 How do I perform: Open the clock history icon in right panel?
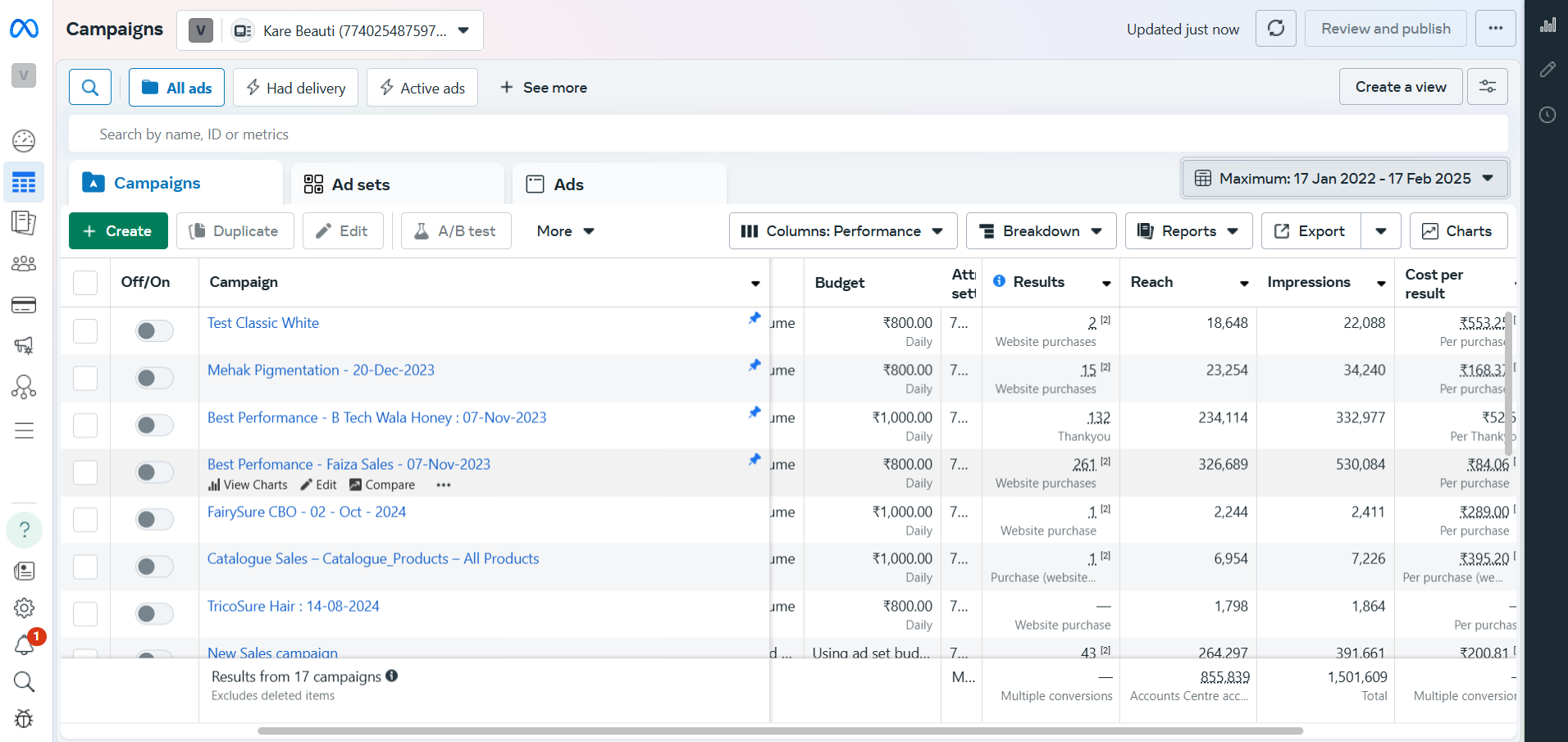point(1547,115)
